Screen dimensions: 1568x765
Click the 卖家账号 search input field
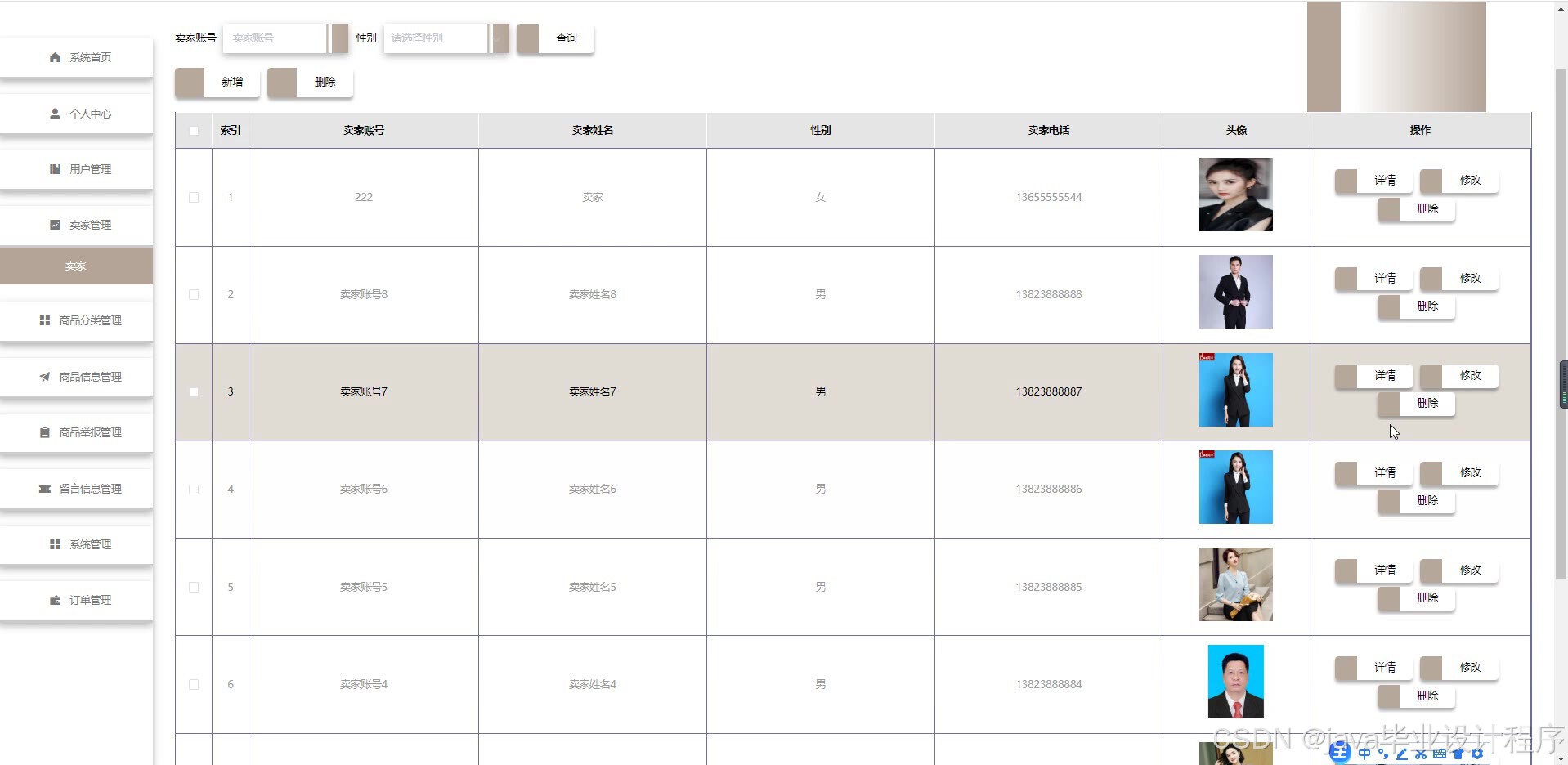tap(275, 38)
